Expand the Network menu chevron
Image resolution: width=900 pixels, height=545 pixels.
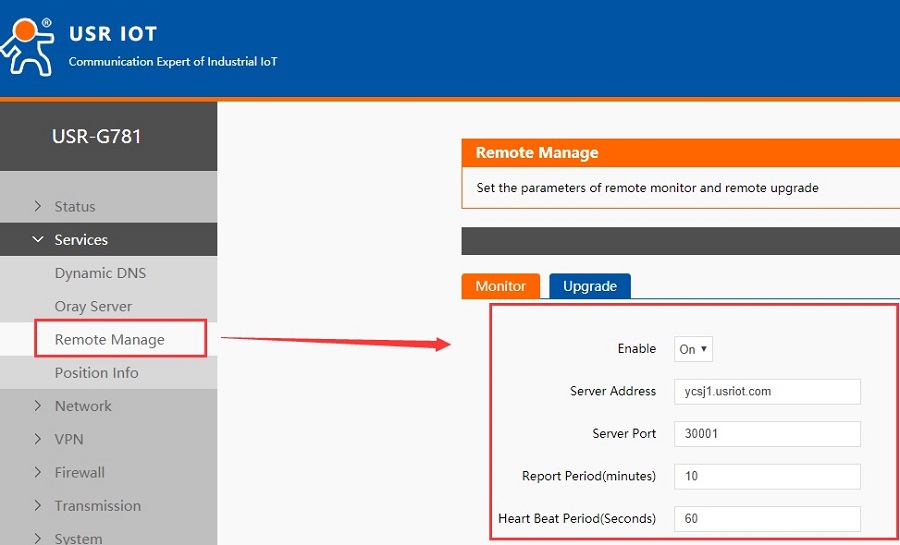tap(38, 406)
